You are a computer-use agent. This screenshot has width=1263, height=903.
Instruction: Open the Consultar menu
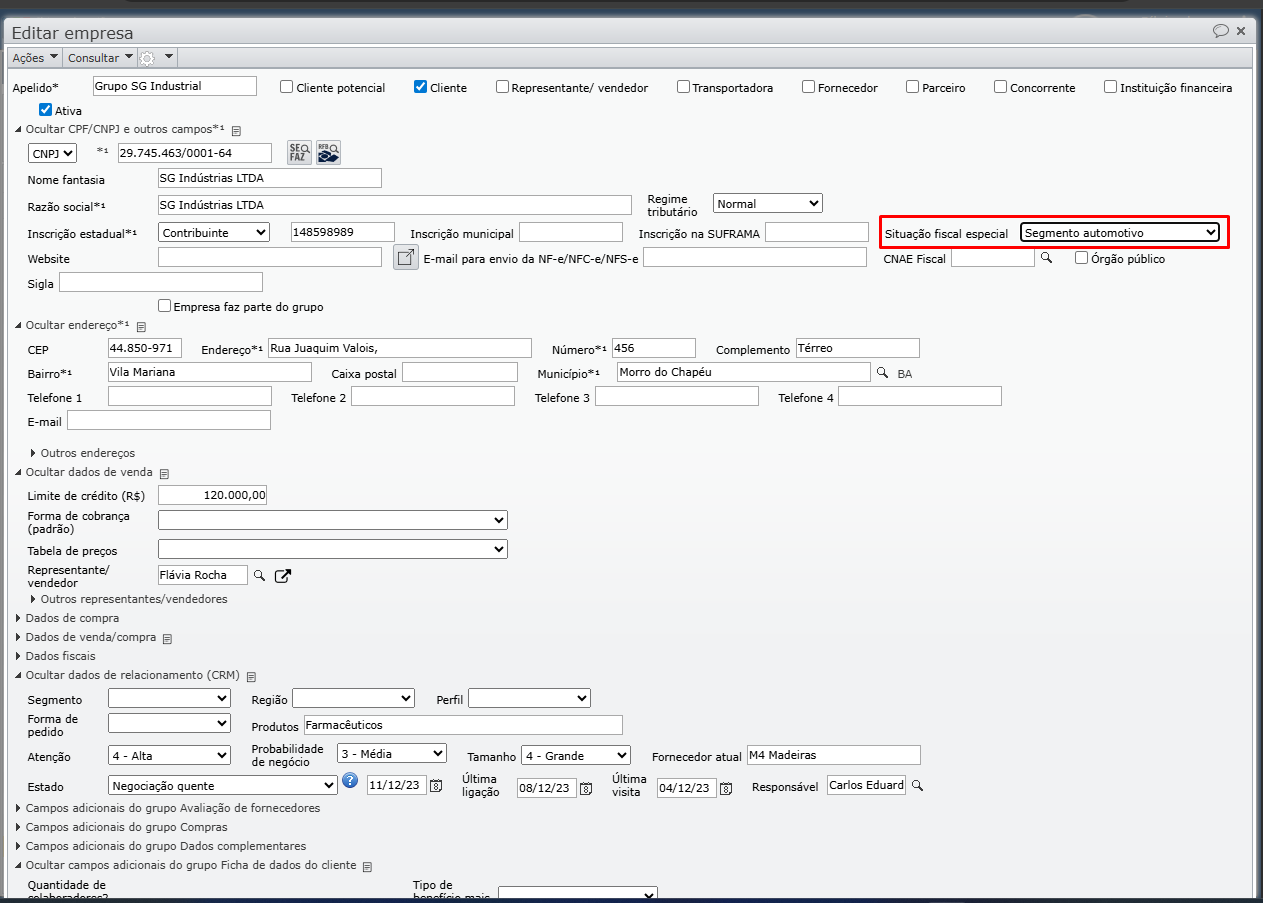tap(99, 58)
